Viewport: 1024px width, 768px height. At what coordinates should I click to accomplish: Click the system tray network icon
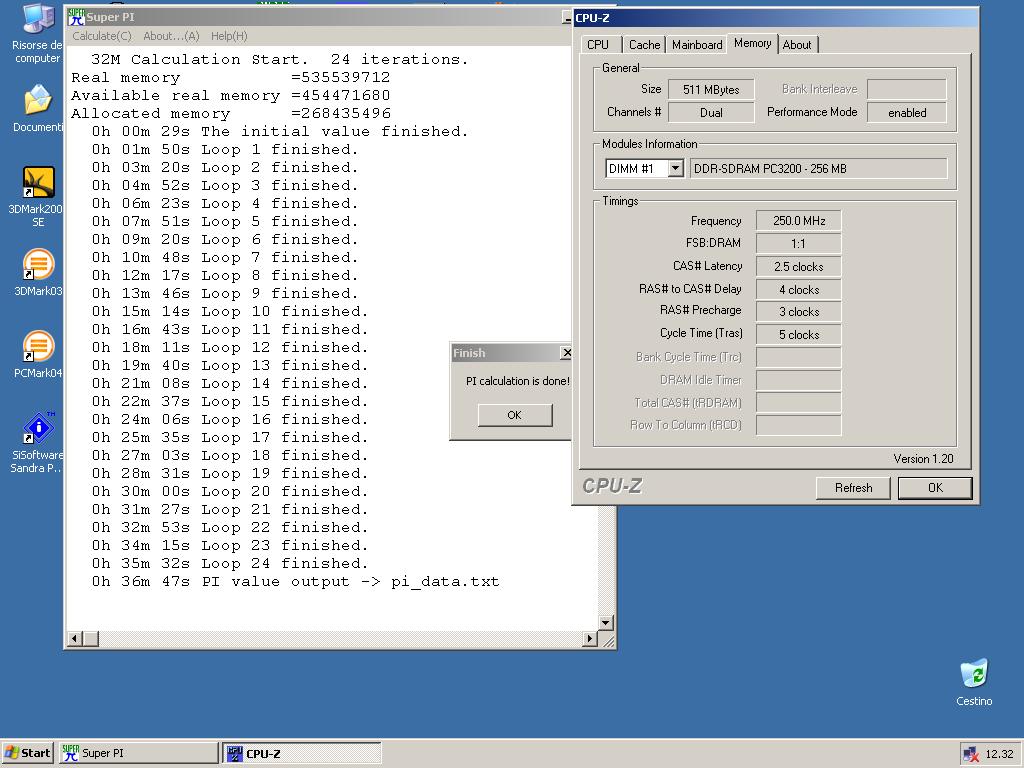pyautogui.click(x=970, y=754)
